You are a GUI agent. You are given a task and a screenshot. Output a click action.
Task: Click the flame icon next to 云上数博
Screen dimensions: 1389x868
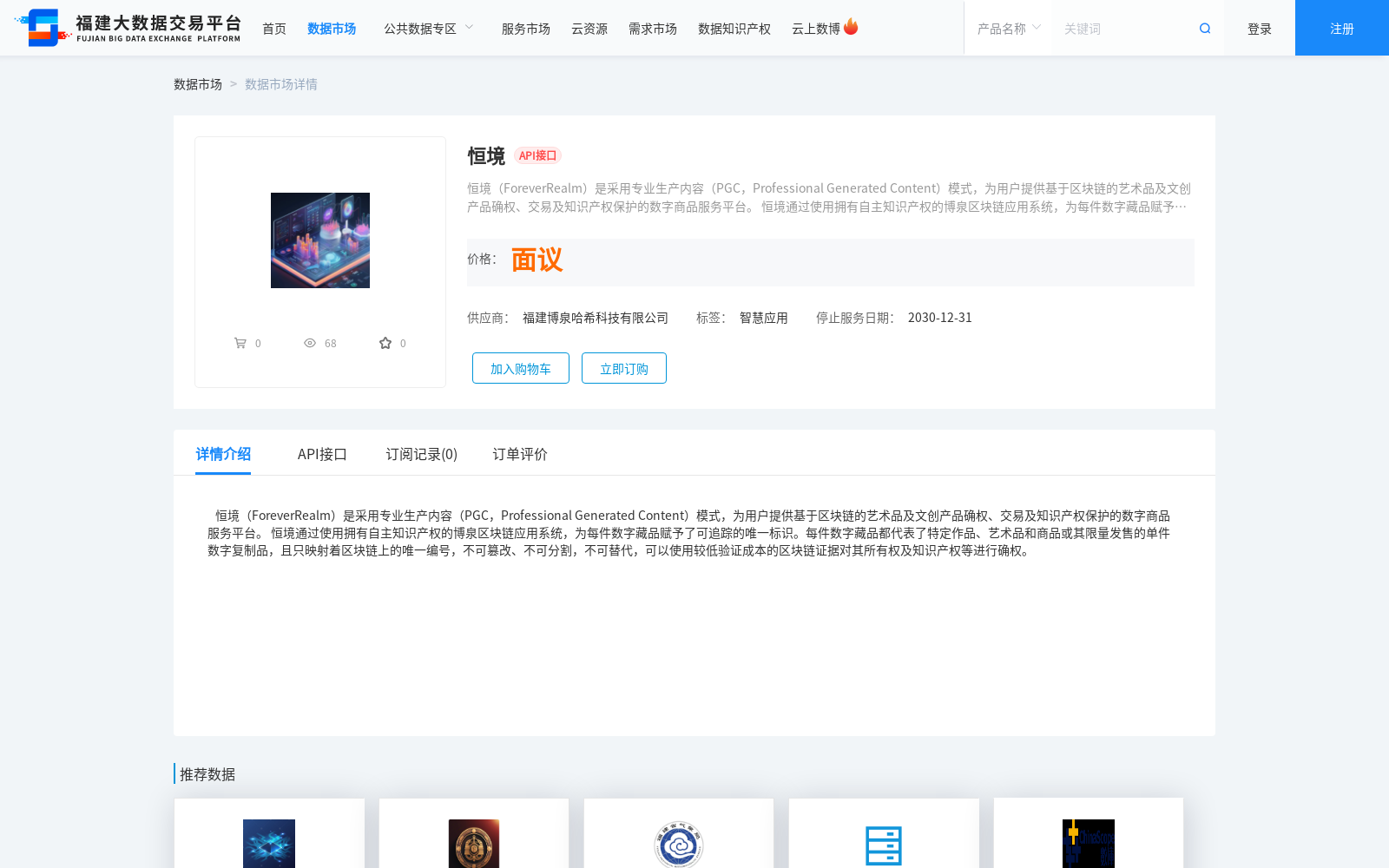click(851, 25)
